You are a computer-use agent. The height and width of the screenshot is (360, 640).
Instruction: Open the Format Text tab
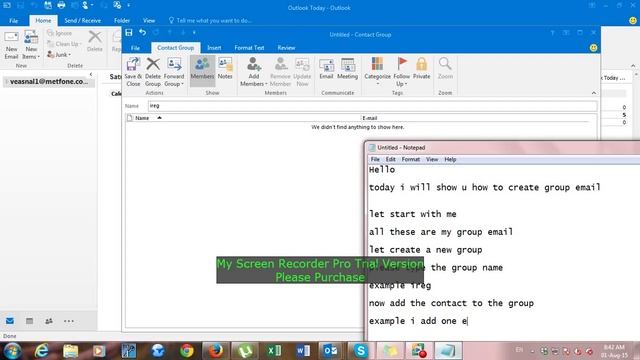point(249,48)
